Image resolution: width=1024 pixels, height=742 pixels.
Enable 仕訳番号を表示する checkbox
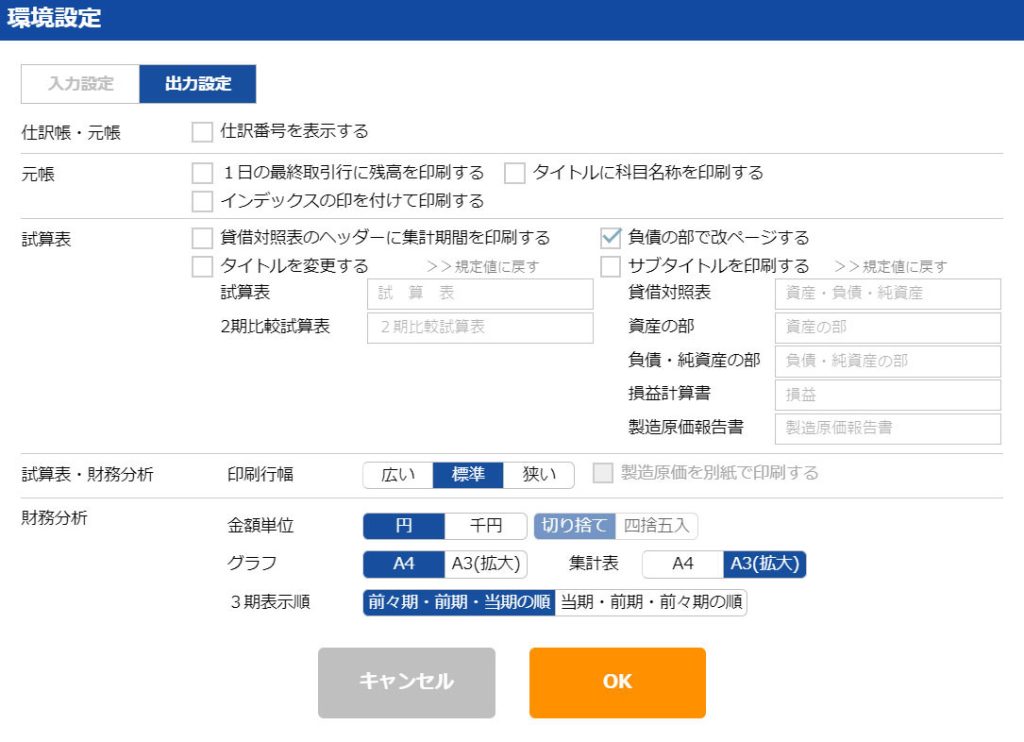[202, 132]
